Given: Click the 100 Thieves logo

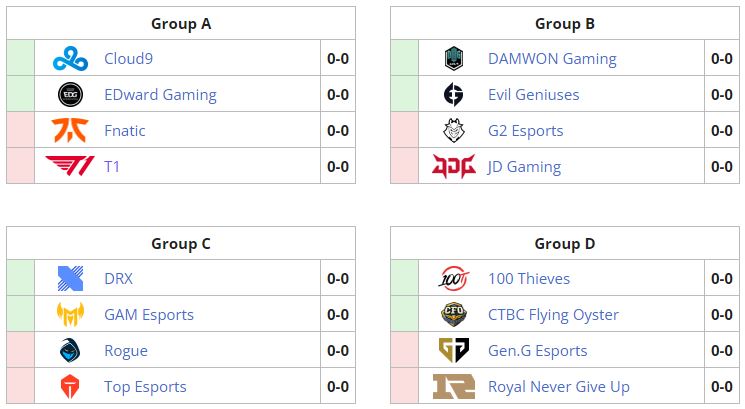Looking at the screenshot, I should tap(454, 279).
